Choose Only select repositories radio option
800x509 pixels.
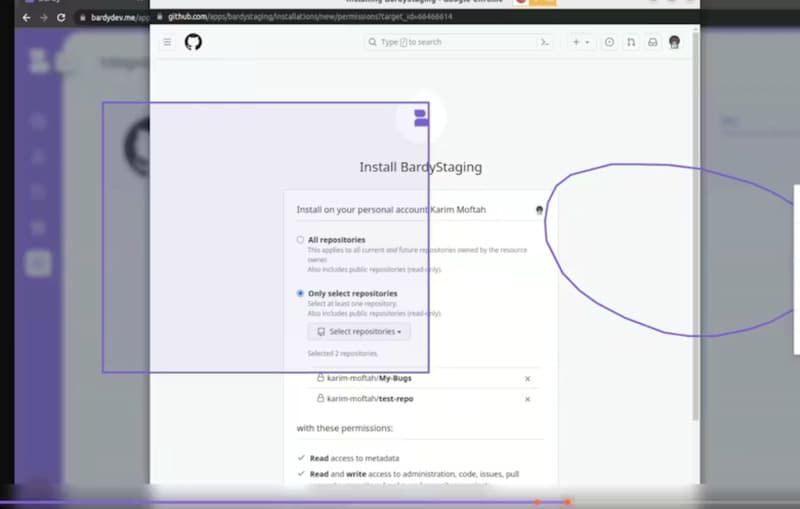tap(301, 294)
